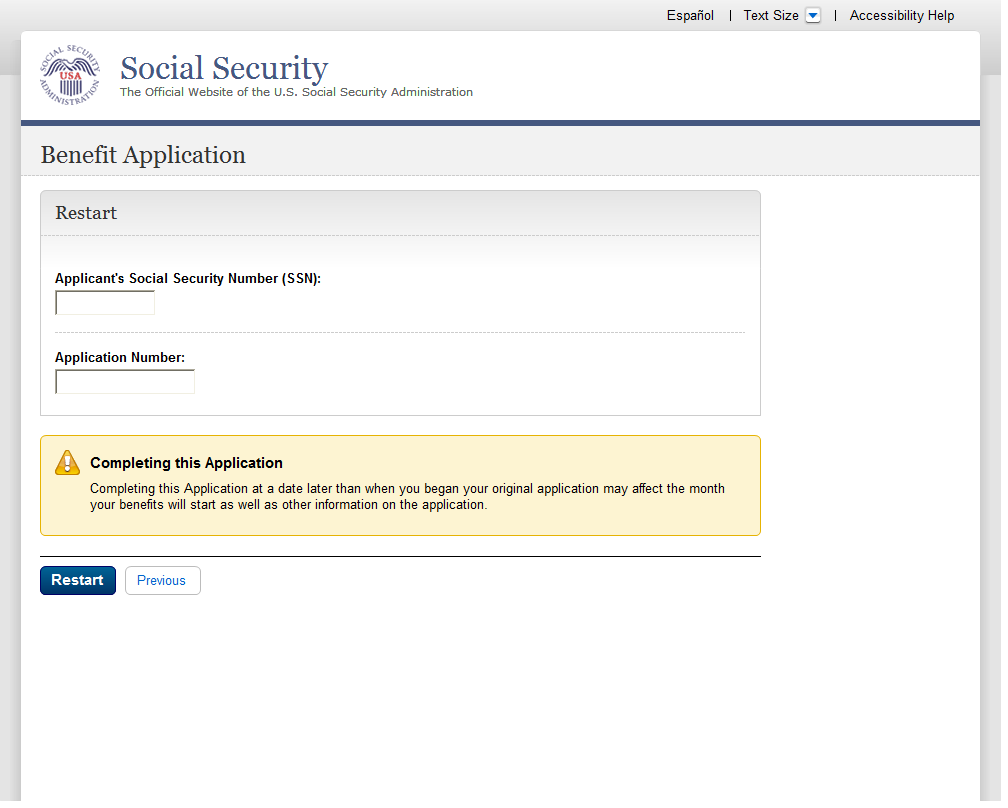This screenshot has height=808, width=1008.
Task: Click the Completing this Application heading
Action: coord(186,463)
